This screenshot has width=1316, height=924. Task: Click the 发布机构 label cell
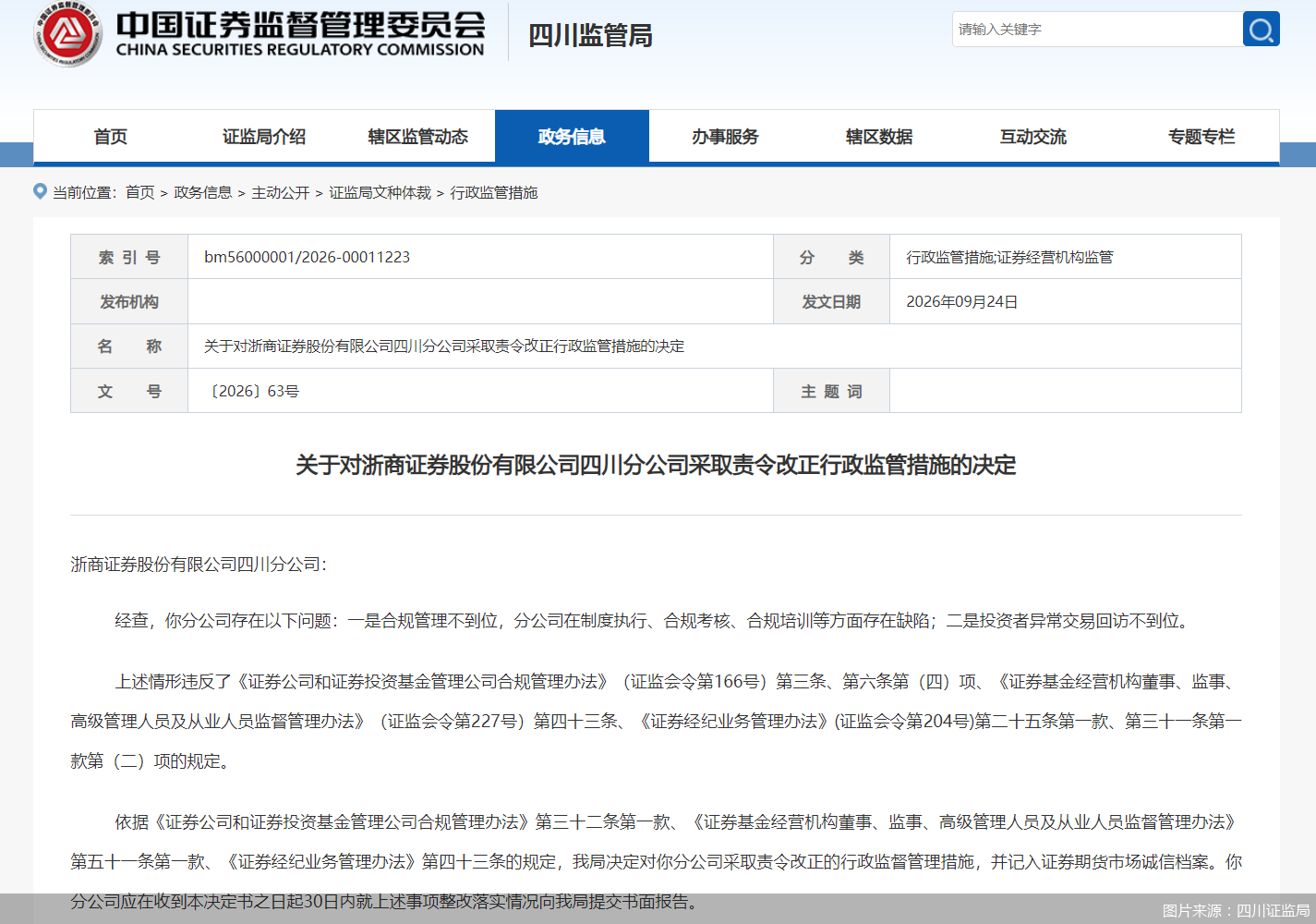pyautogui.click(x=129, y=302)
